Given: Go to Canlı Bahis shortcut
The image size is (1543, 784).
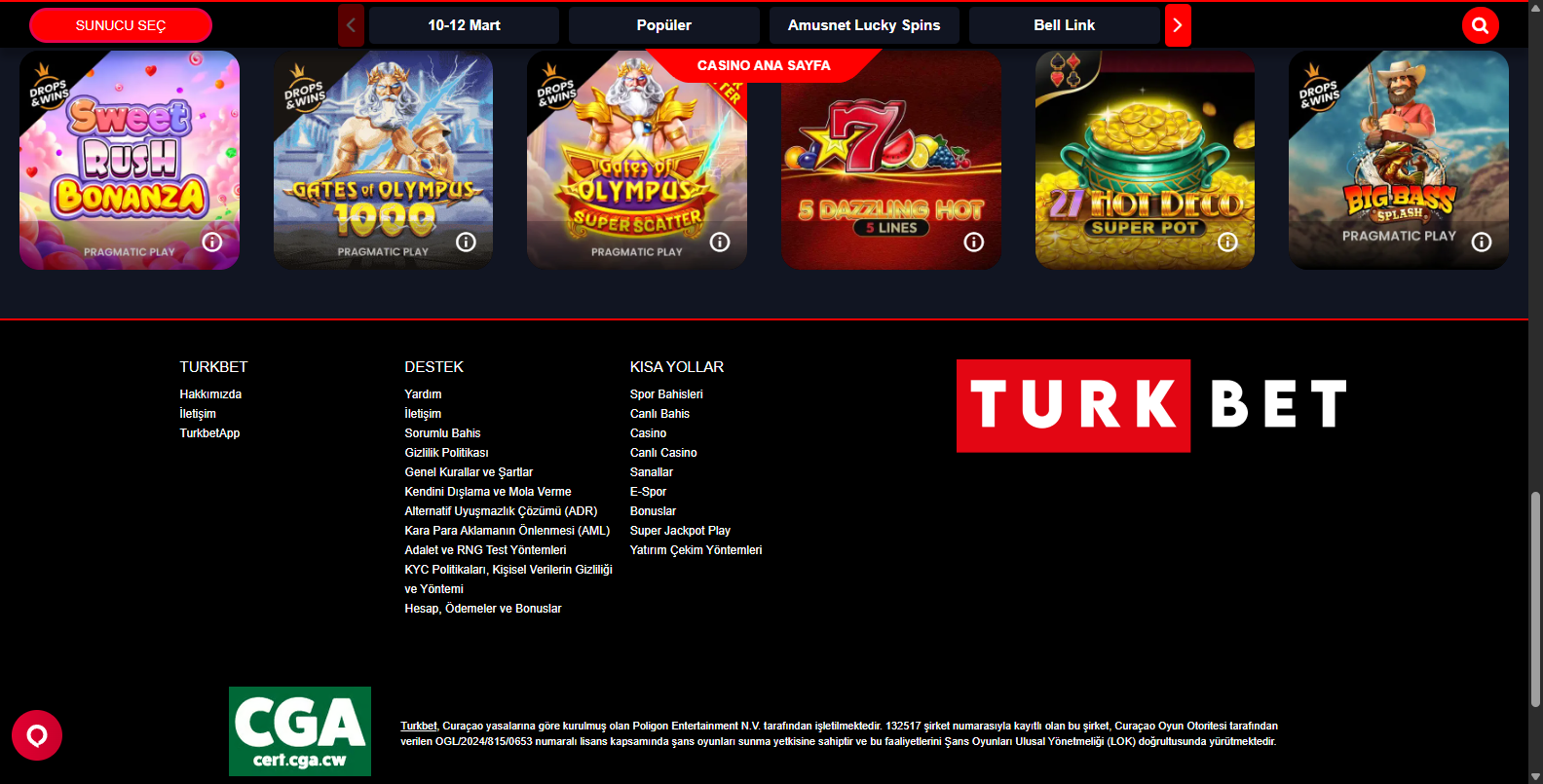Looking at the screenshot, I should (659, 414).
